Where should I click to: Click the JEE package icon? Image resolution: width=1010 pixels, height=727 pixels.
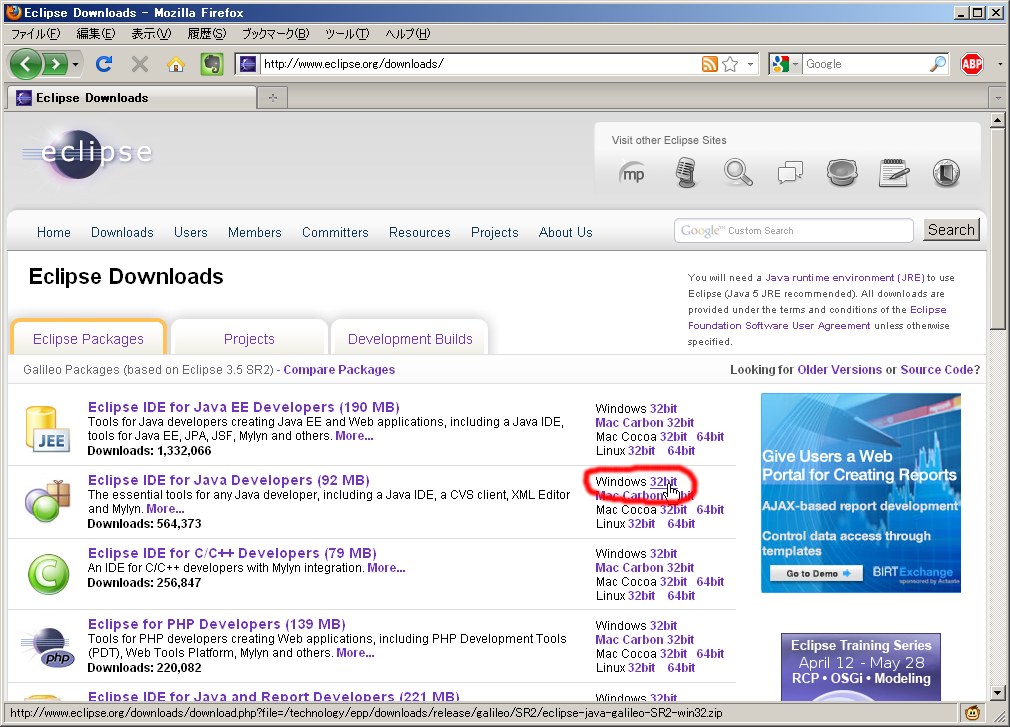(x=48, y=429)
